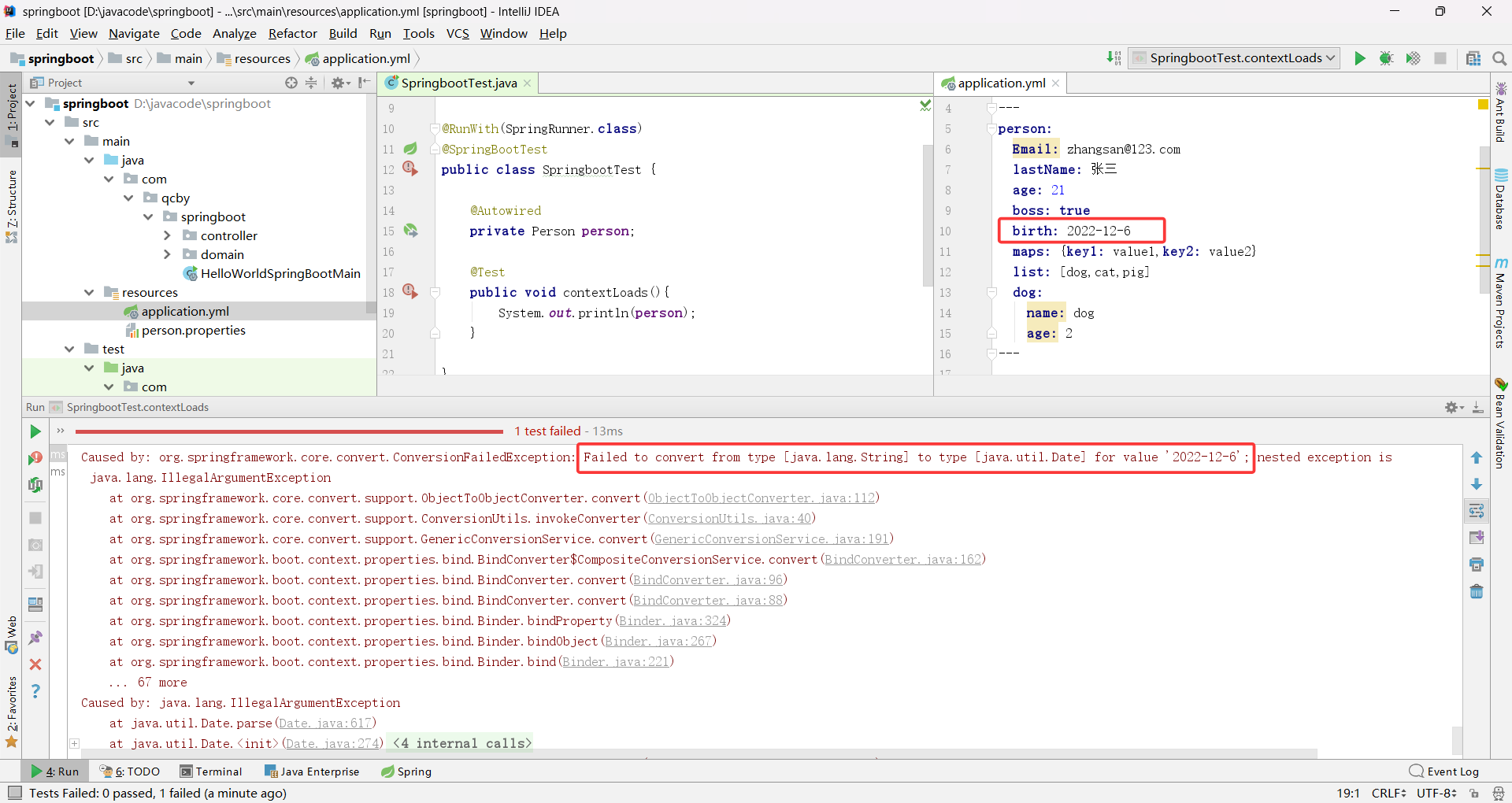Open Terminal tool window
Screen dimensions: 1512x803
pos(211,772)
